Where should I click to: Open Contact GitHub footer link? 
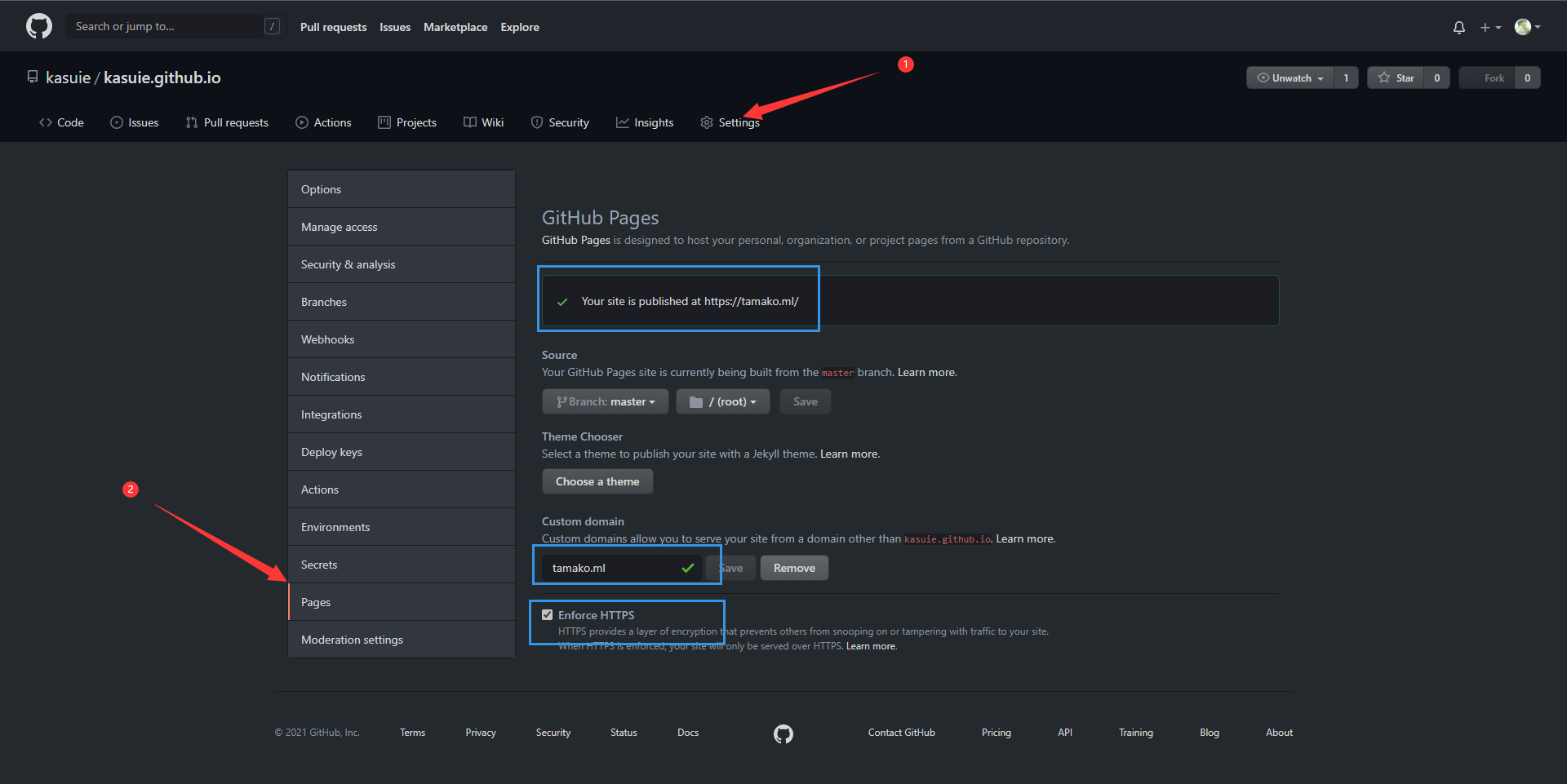click(x=902, y=733)
